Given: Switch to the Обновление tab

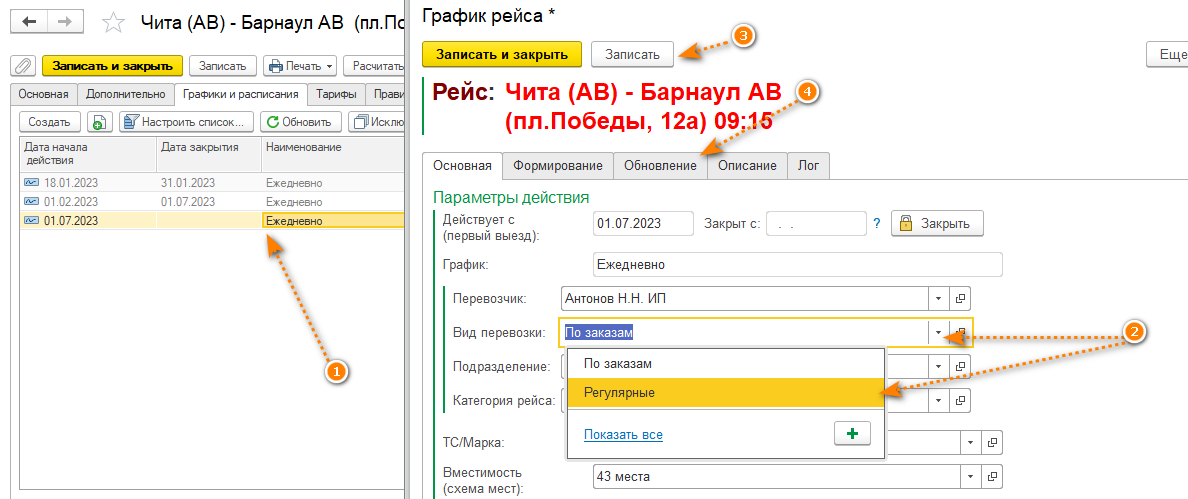Looking at the screenshot, I should pyautogui.click(x=660, y=165).
